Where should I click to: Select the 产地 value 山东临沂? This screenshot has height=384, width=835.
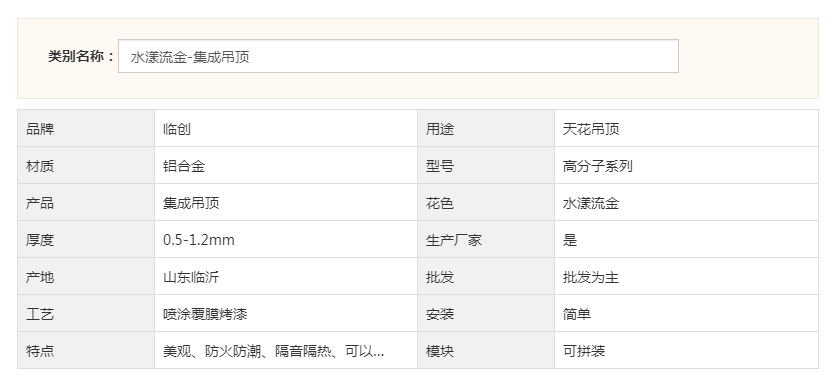pyautogui.click(x=191, y=277)
